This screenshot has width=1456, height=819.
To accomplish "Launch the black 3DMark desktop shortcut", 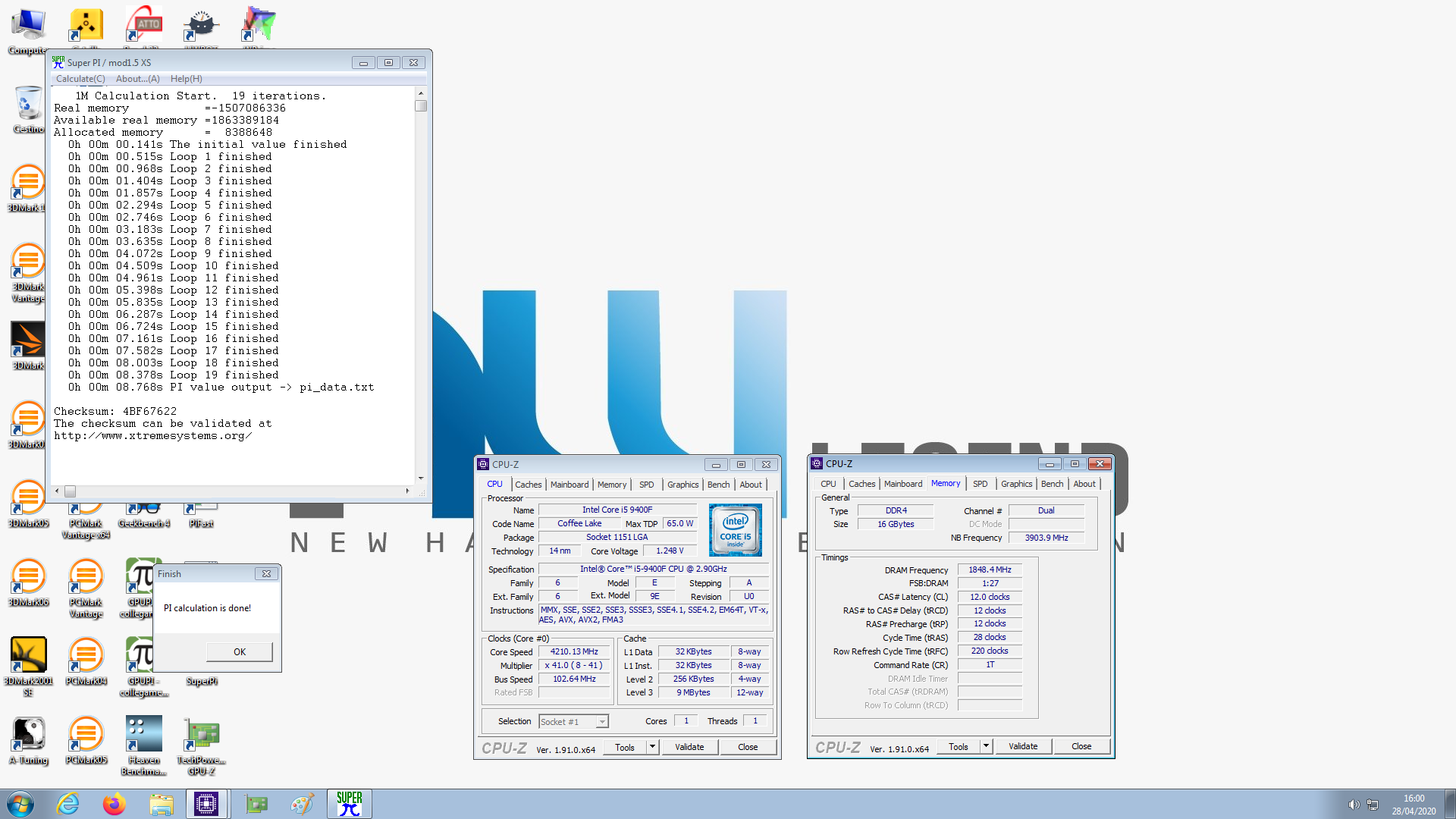I will point(28,345).
